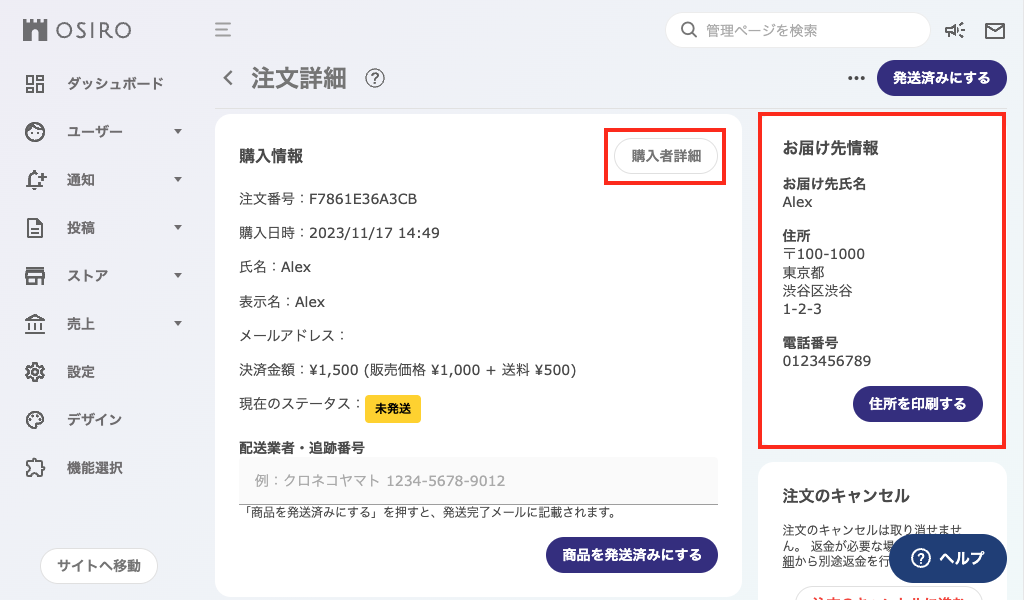Select ストア menu item
Viewport: 1024px width, 600px height.
(88, 276)
